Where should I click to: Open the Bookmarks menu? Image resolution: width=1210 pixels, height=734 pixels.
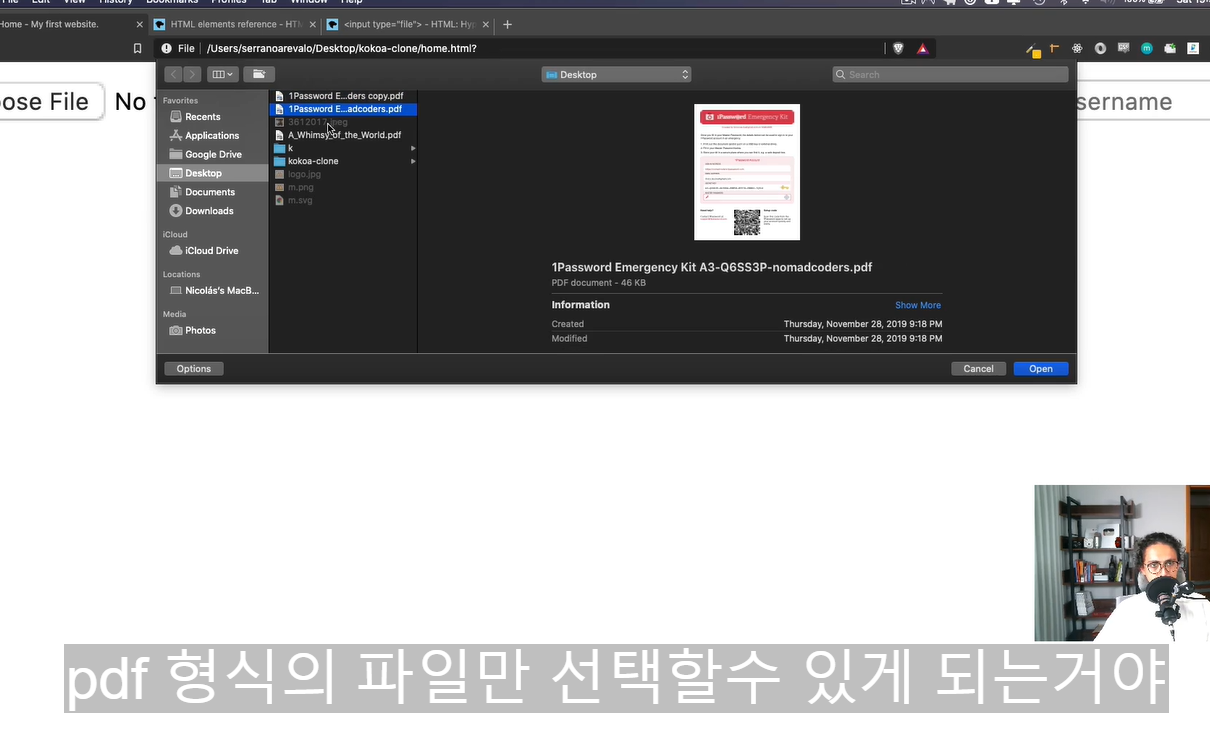(x=172, y=3)
